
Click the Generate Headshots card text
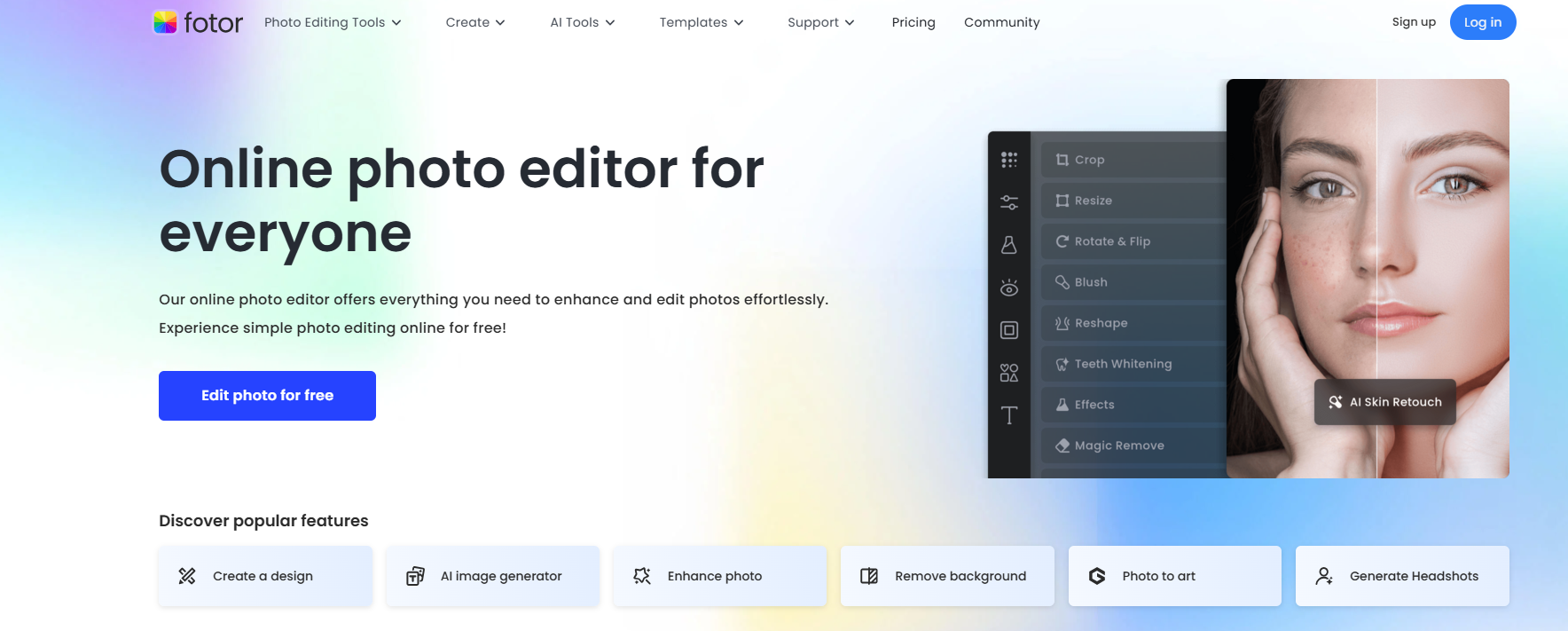(x=1415, y=576)
